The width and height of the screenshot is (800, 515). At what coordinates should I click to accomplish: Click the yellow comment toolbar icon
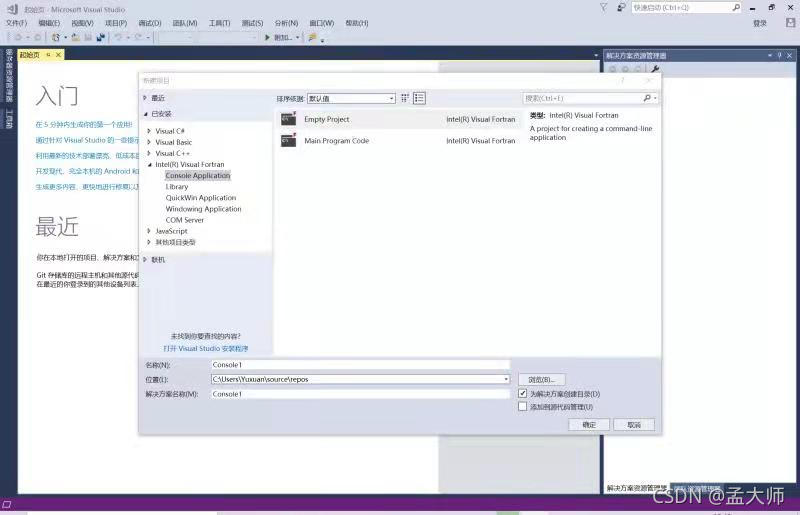tap(312, 37)
